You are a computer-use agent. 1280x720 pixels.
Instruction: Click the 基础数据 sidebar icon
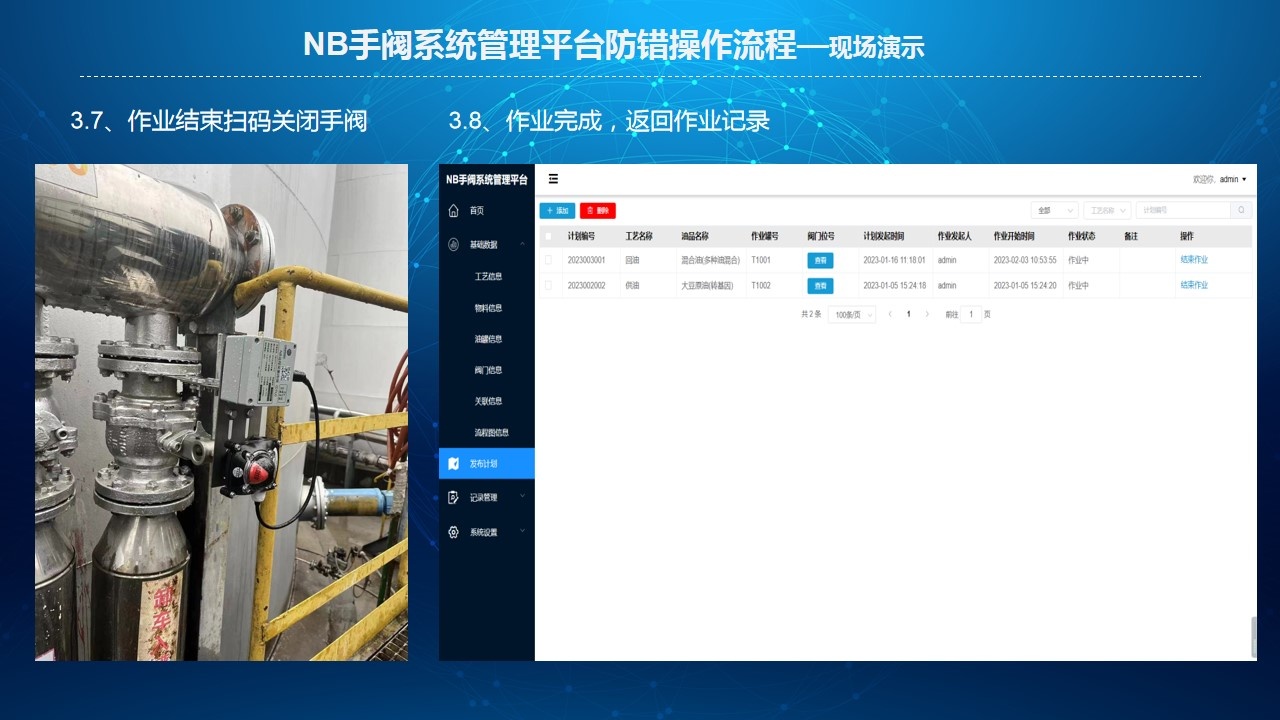(454, 244)
